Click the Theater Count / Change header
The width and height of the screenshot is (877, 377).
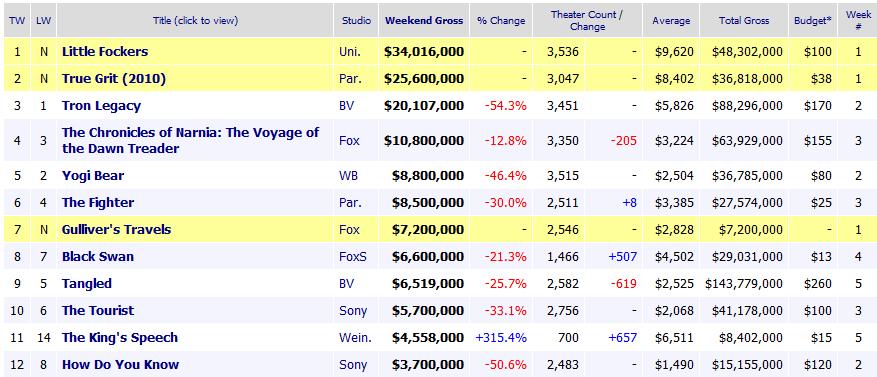pos(587,21)
